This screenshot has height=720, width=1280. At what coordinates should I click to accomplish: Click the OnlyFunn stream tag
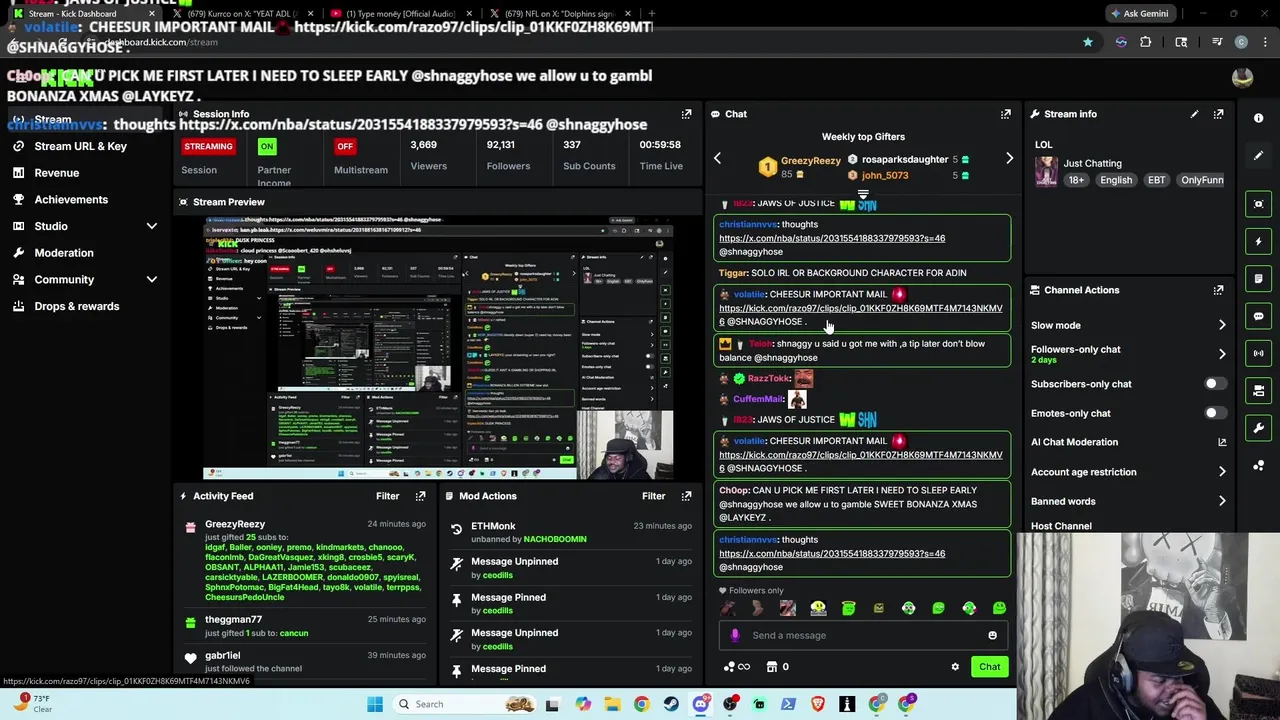pyautogui.click(x=1201, y=180)
